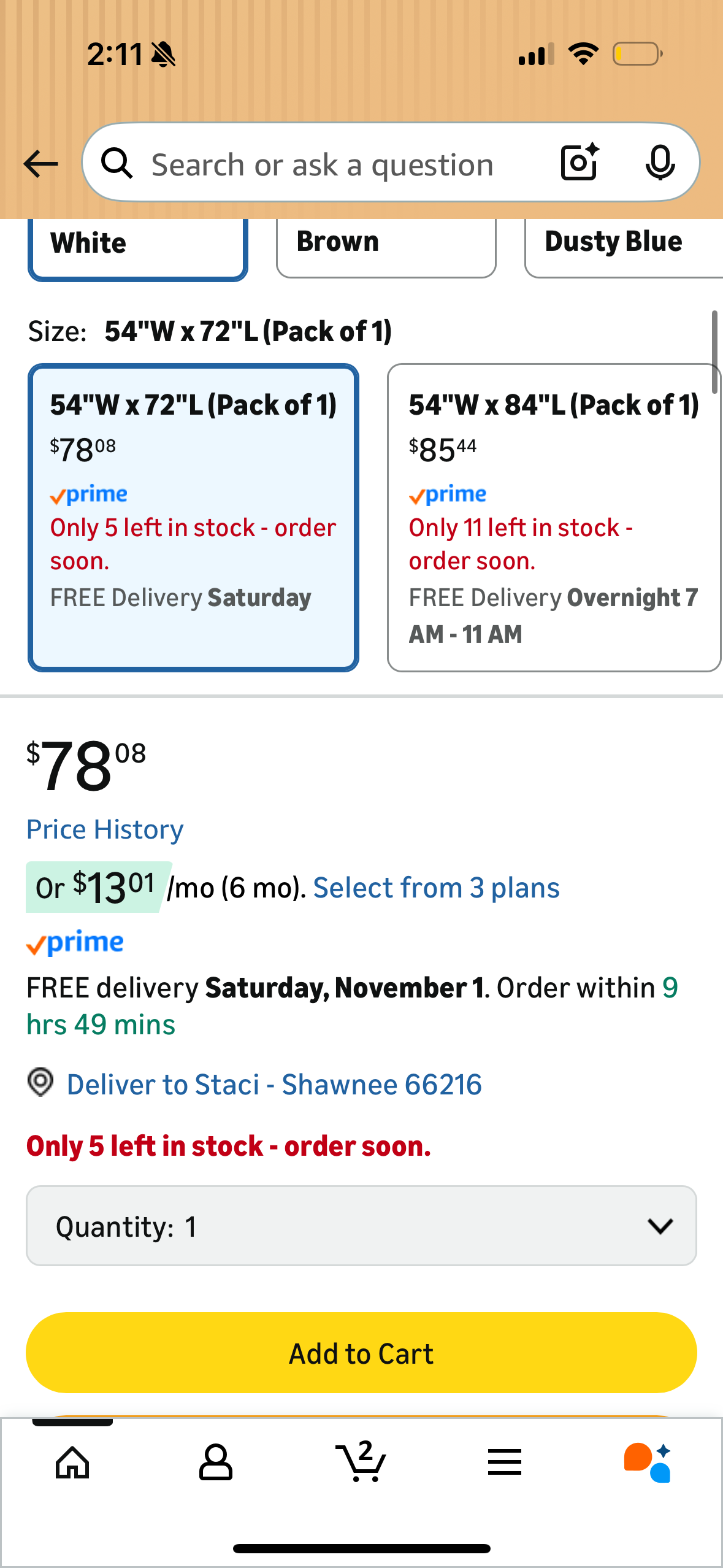The width and height of the screenshot is (723, 1568).
Task: Change delivery address to Staci Shawnee
Action: (x=274, y=1085)
